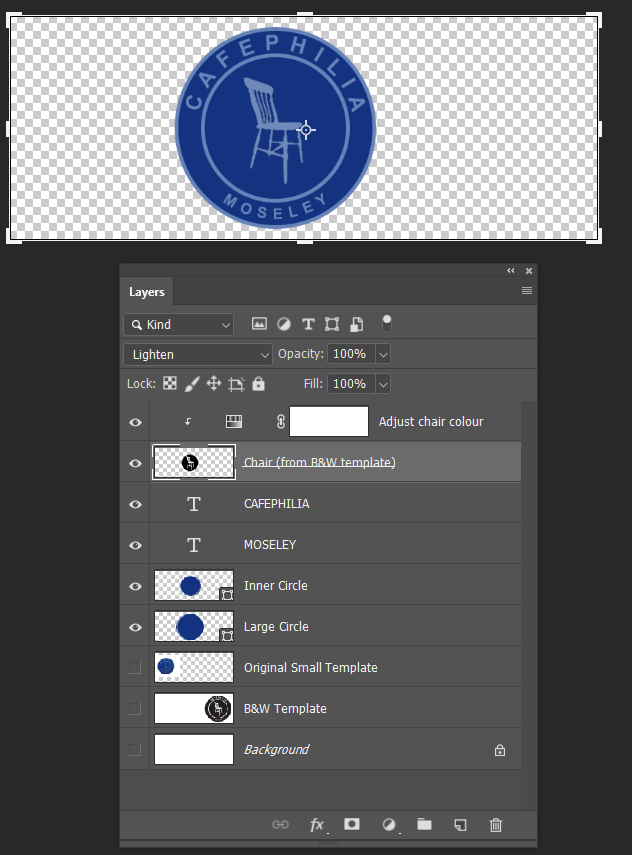Create new fill or adjustment layer icon
Screen dimensions: 632x855
[x=389, y=824]
